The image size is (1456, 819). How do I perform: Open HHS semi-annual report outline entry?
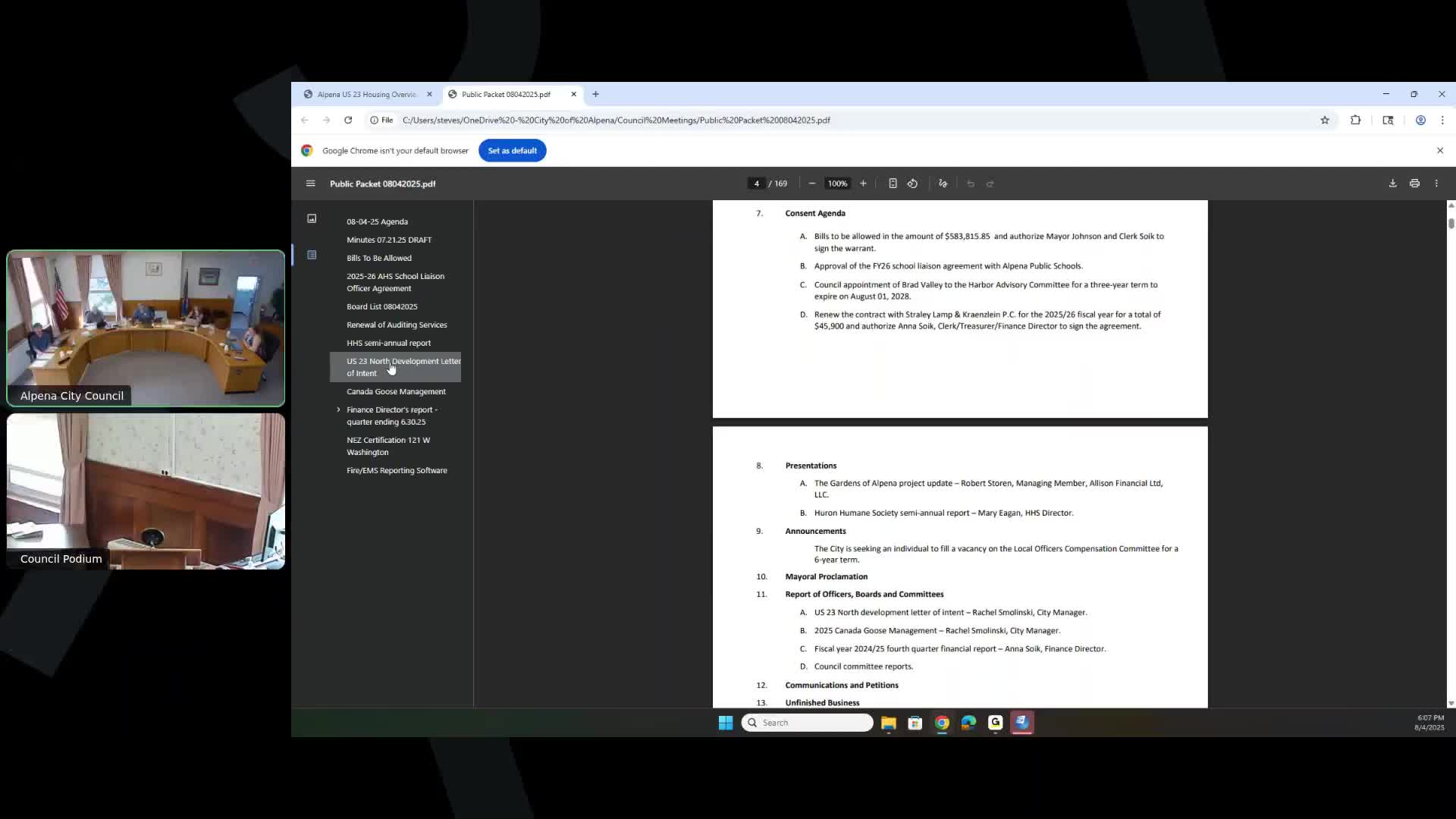[388, 343]
